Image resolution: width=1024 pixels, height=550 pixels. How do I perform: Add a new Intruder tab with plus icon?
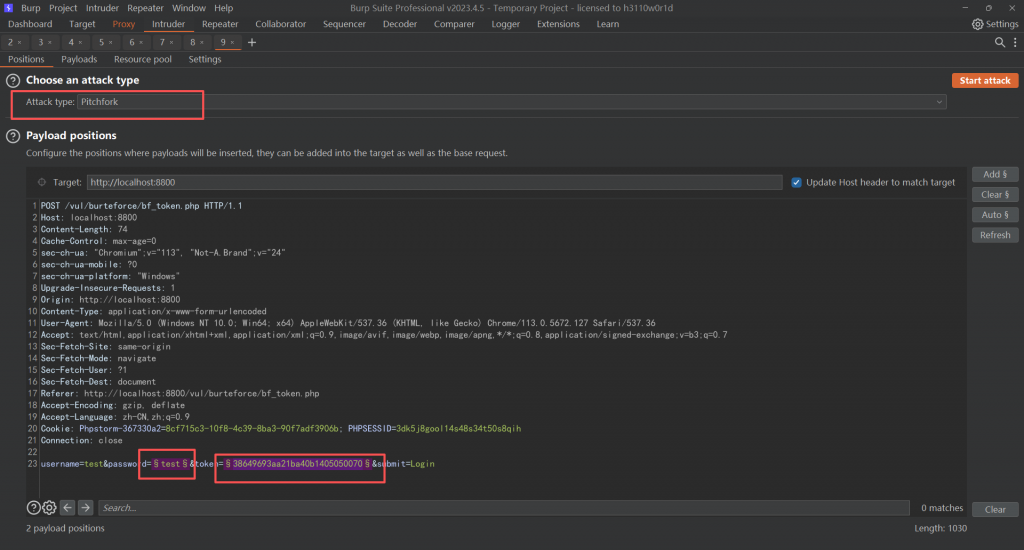[x=252, y=43]
